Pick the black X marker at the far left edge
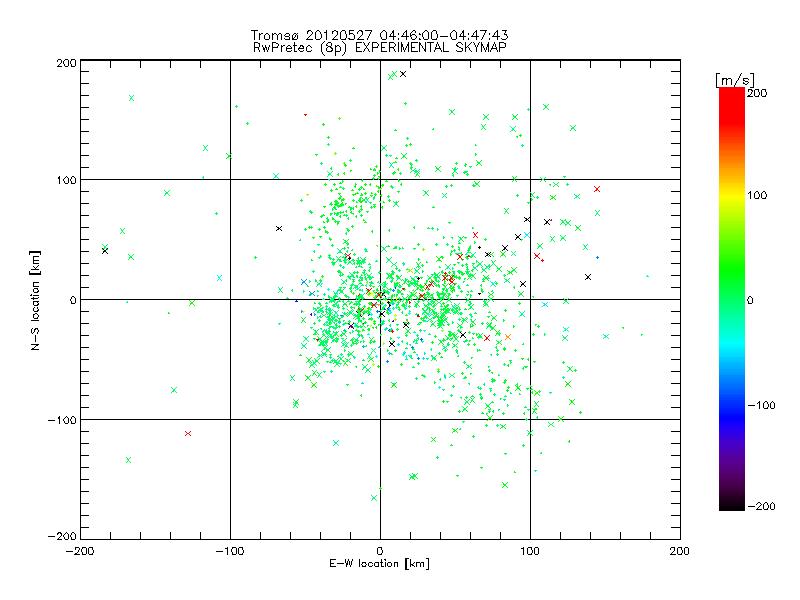The image size is (800, 600). point(105,251)
